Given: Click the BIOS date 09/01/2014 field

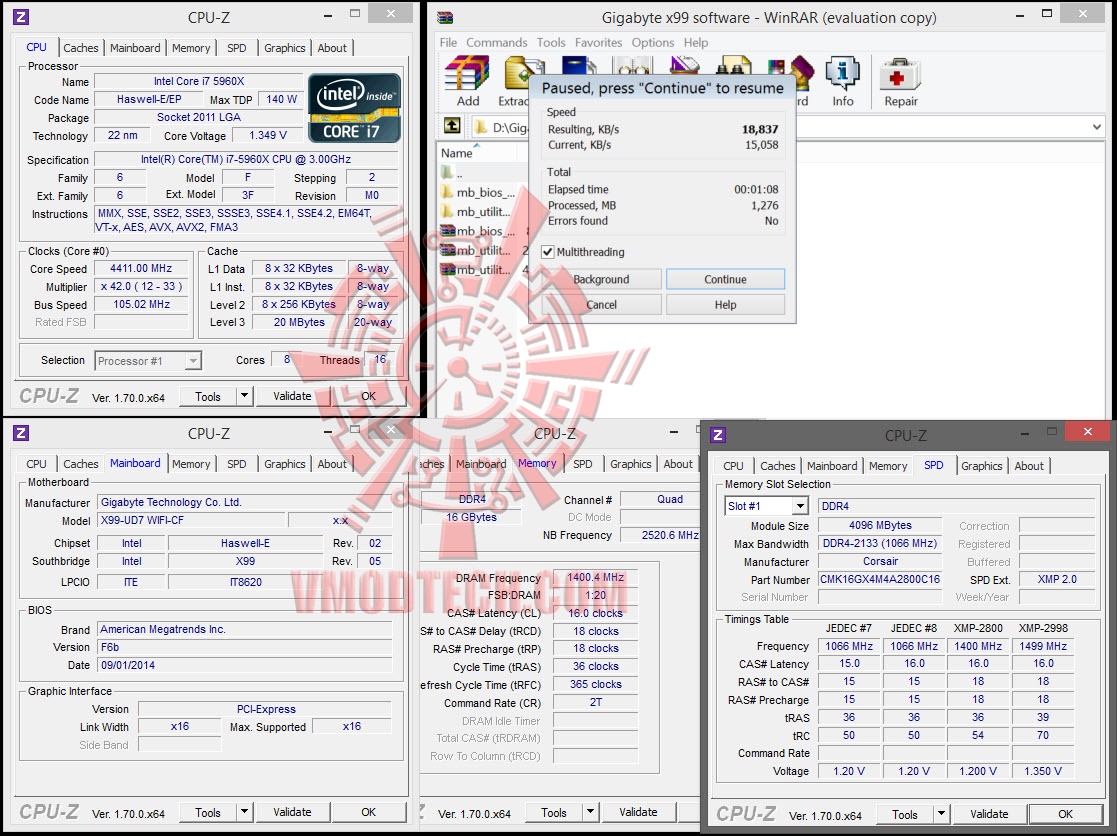Looking at the screenshot, I should tap(244, 664).
